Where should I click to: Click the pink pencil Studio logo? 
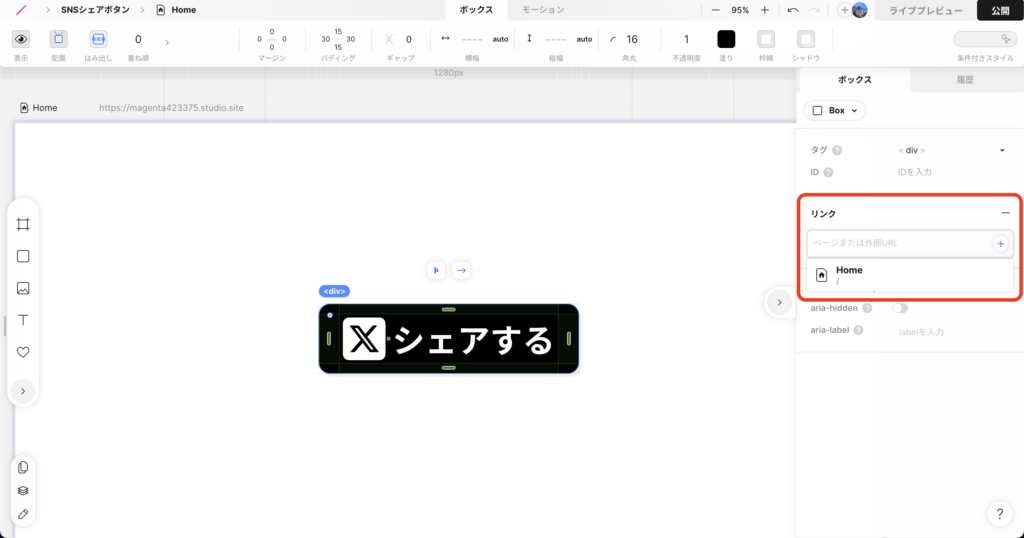[x=22, y=10]
